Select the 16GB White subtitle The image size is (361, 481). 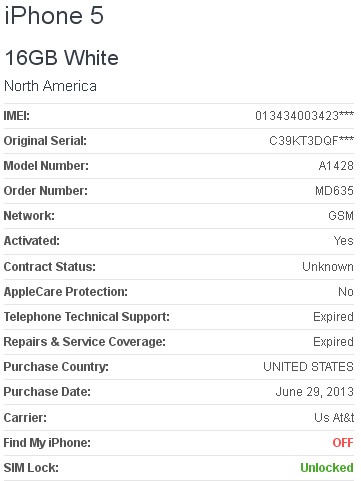[x=62, y=58]
